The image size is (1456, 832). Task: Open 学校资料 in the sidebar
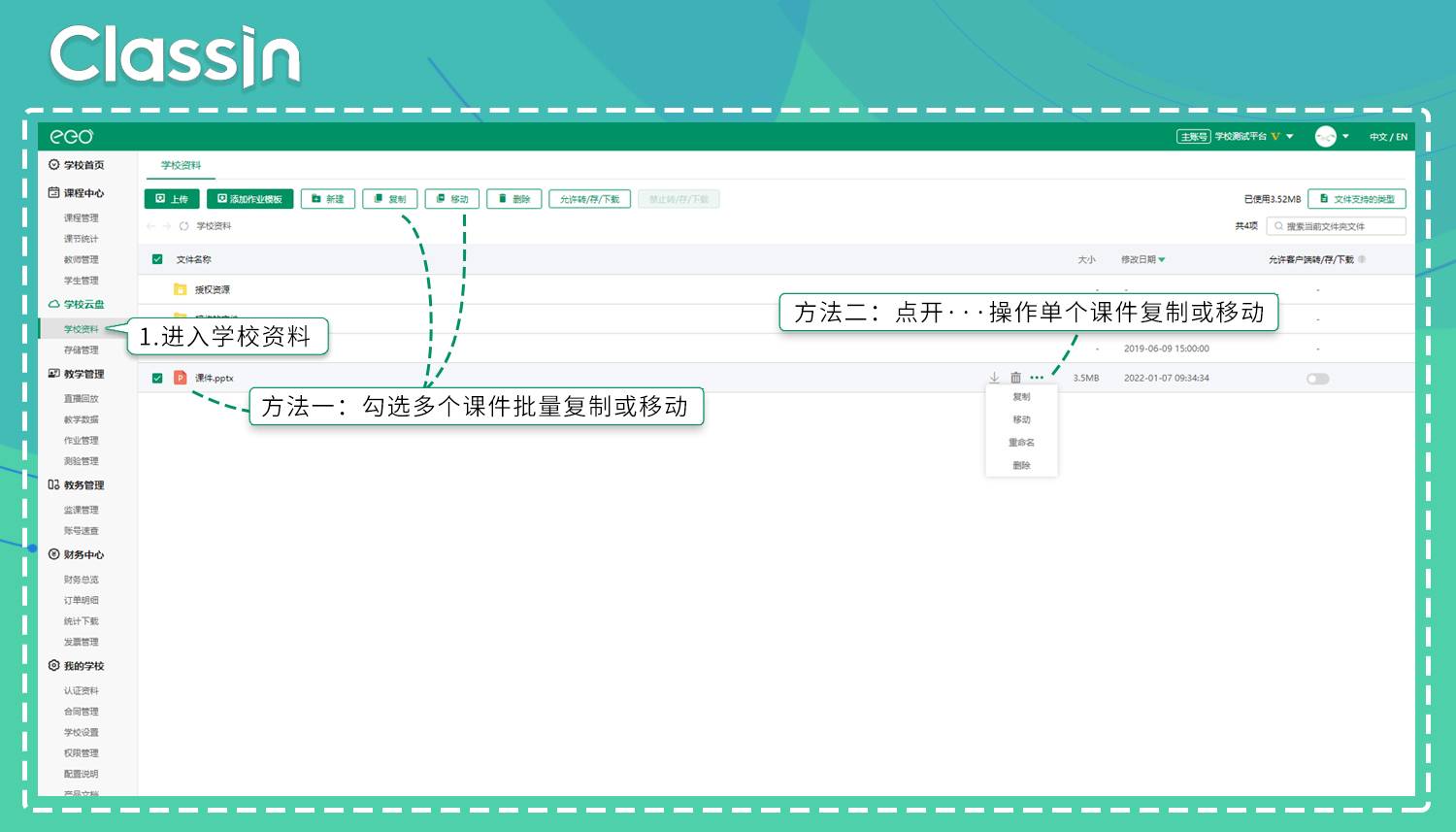click(82, 329)
